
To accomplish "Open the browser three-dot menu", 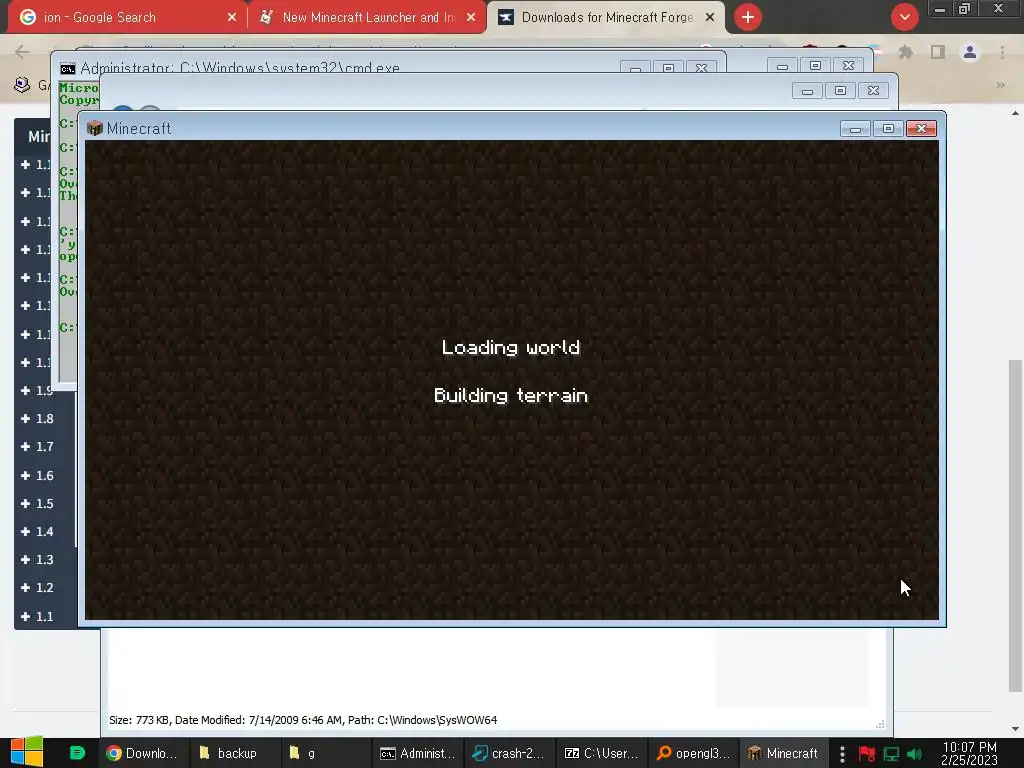I will click(x=1002, y=52).
